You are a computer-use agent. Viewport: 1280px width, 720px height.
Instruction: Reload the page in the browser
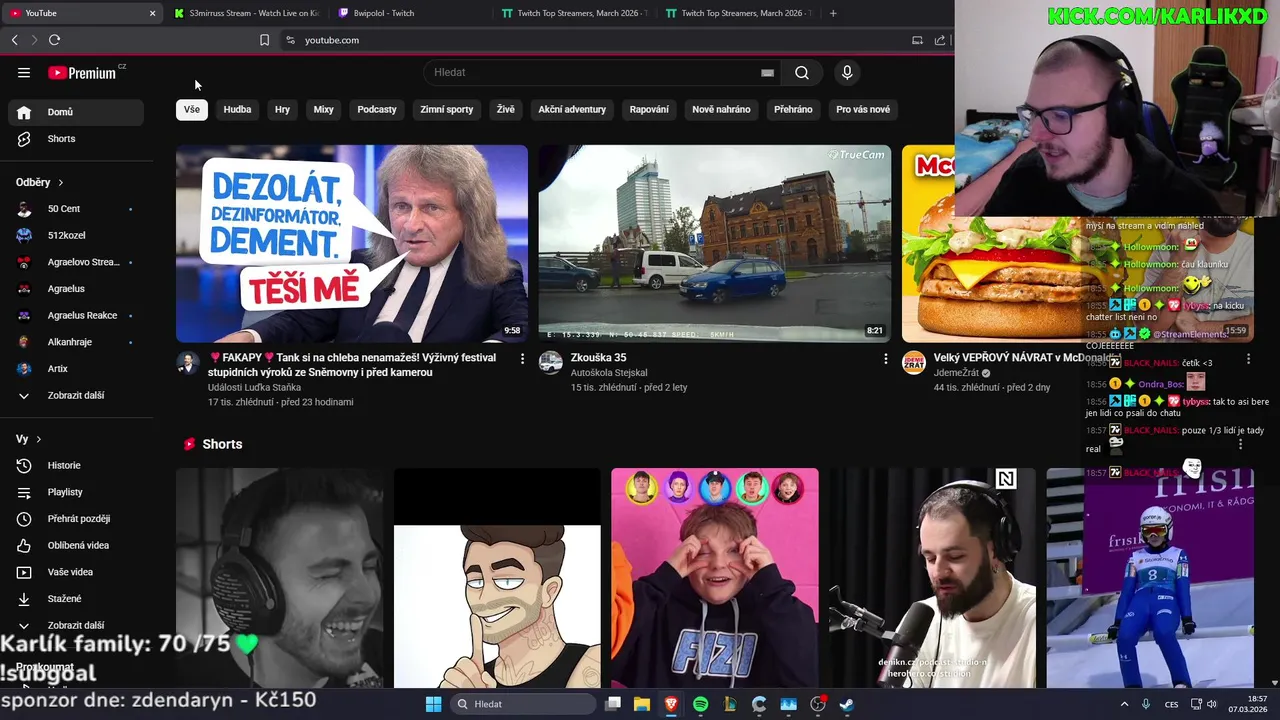[x=54, y=40]
